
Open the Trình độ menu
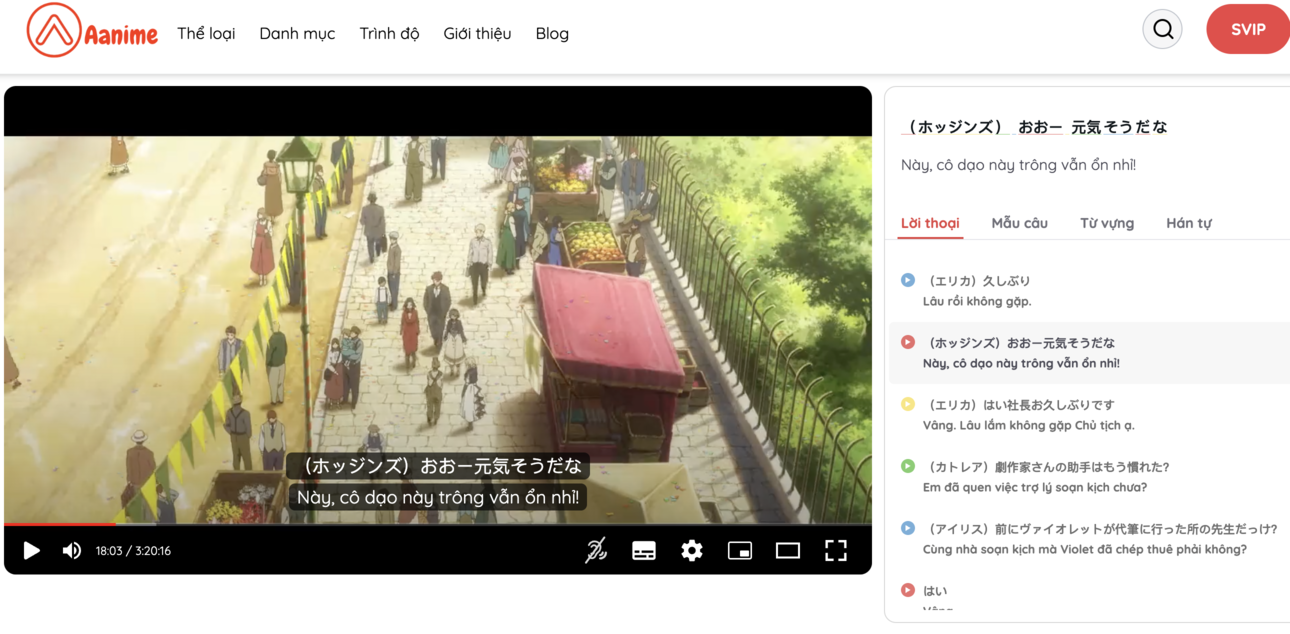[x=389, y=33]
